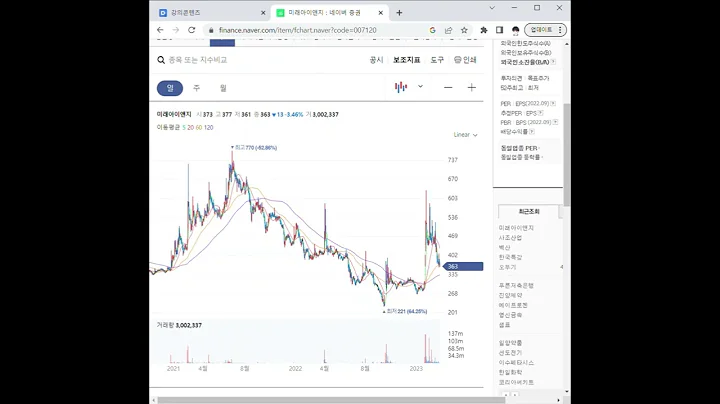Open the 보조지표 menu
The height and width of the screenshot is (404, 720).
click(406, 60)
